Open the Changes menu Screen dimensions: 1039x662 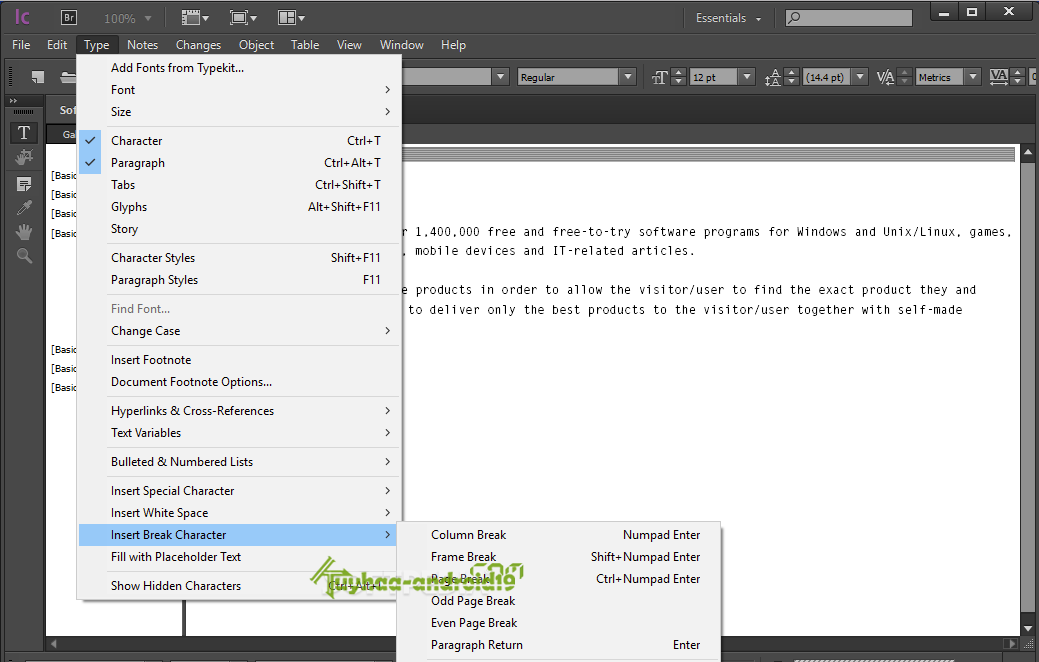[198, 45]
